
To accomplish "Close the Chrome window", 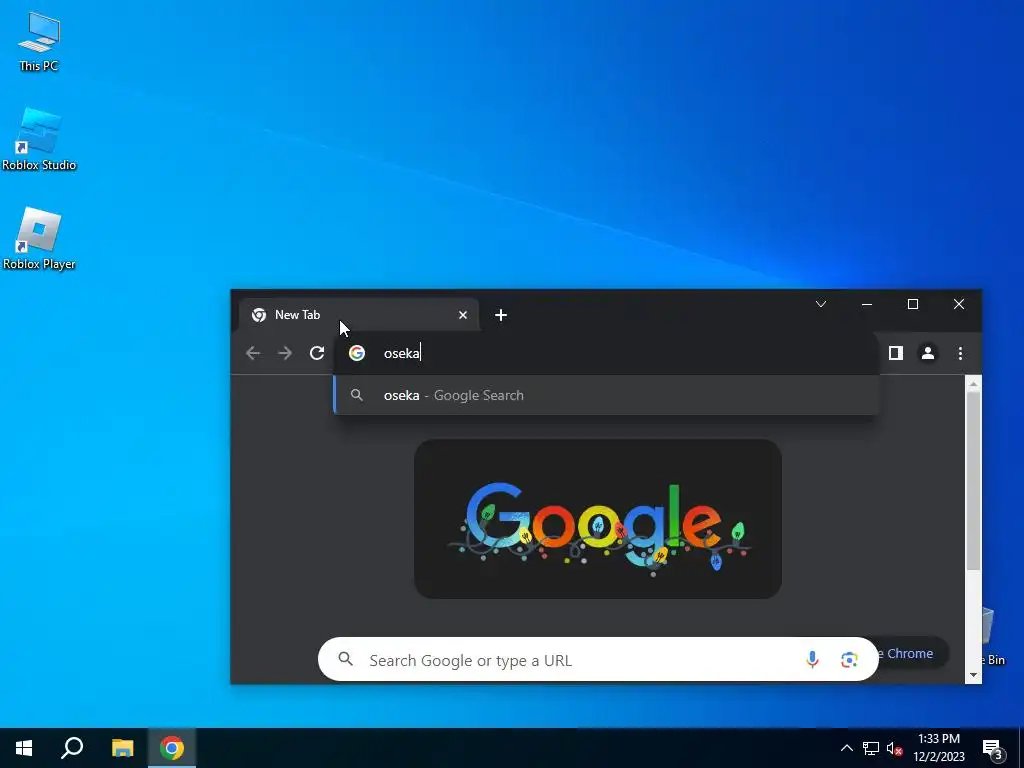I will 959,304.
